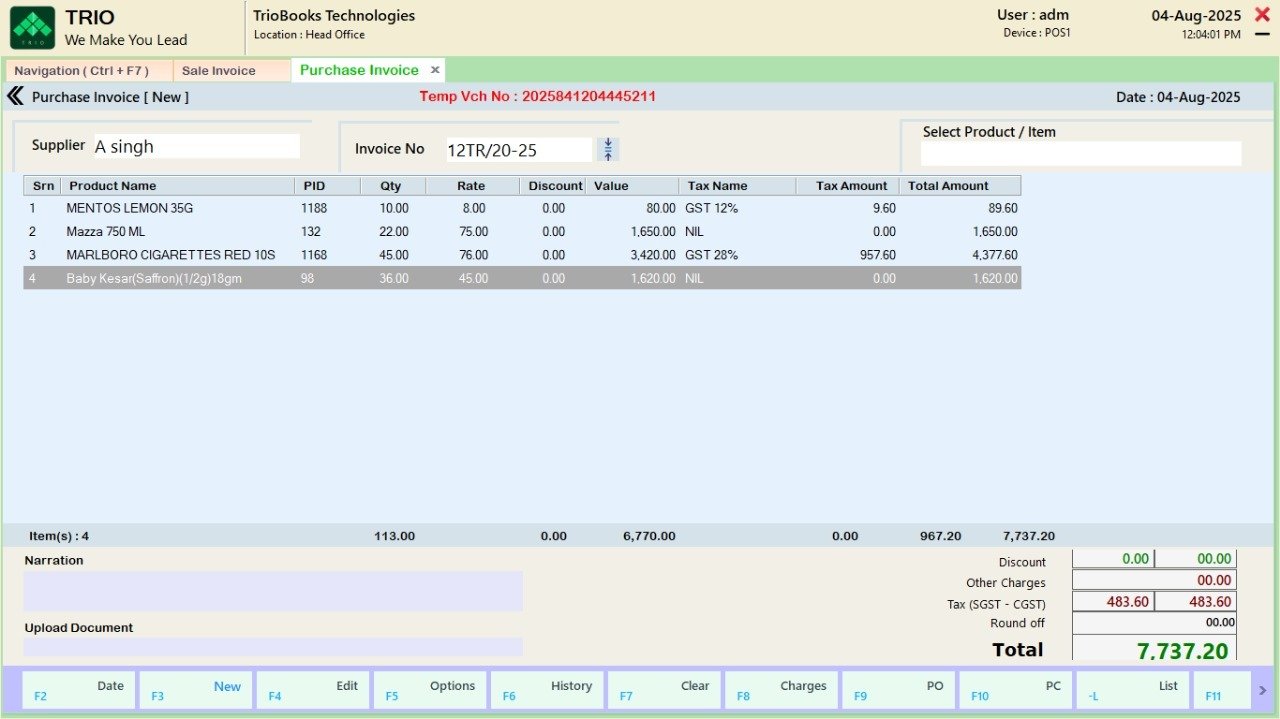Click the Select Product / Item field
The width and height of the screenshot is (1280, 719).
(1080, 154)
